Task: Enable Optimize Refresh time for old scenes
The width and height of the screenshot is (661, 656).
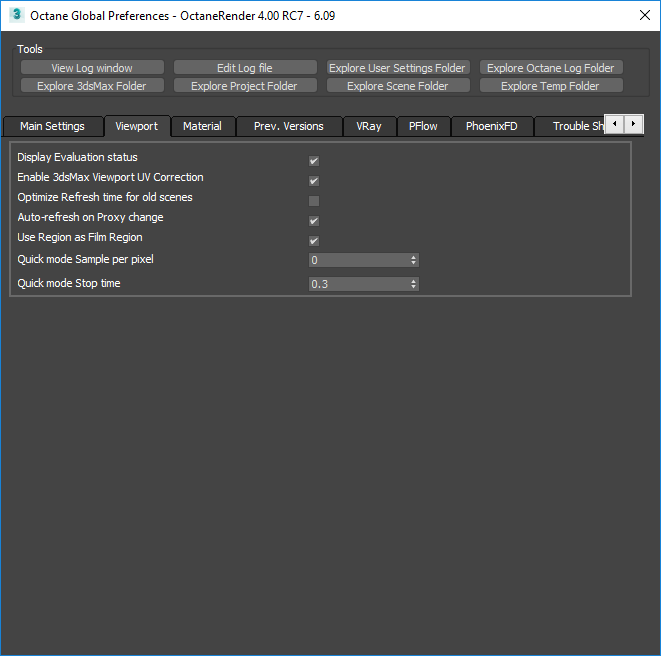Action: coord(314,201)
